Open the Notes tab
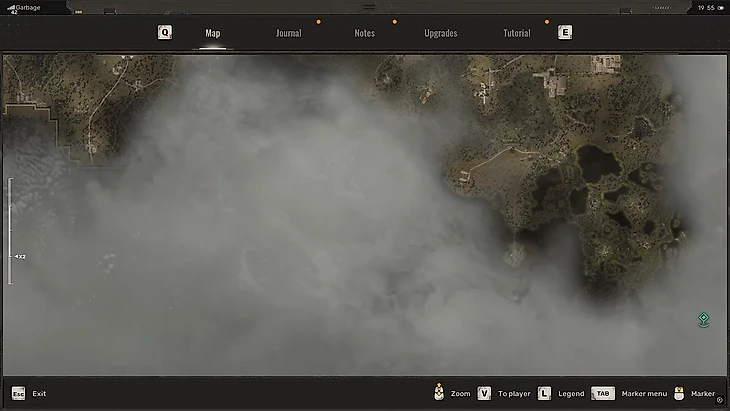This screenshot has width=730, height=411. [x=365, y=33]
